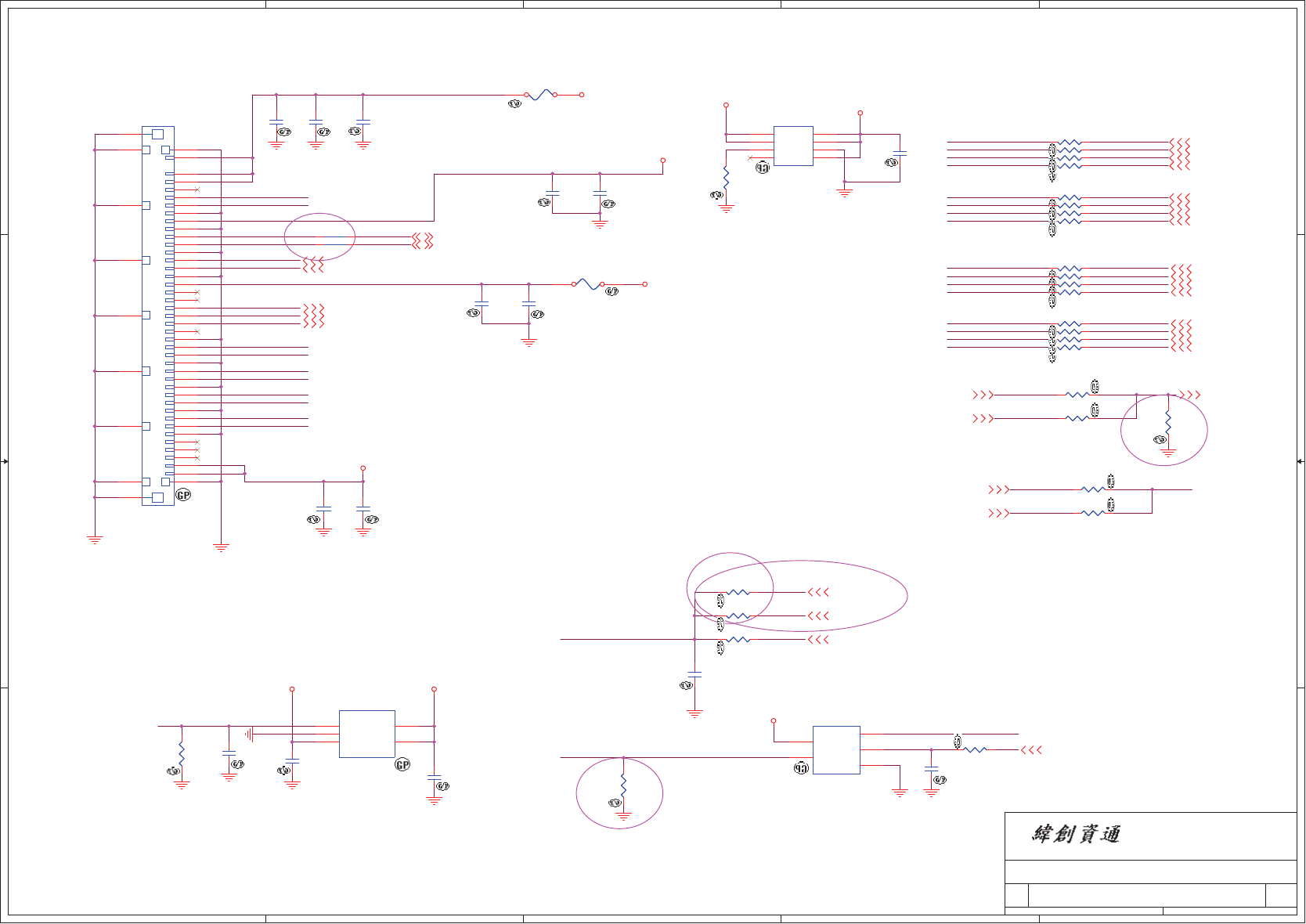Select the tall multi-pin connector symbol at left

click(x=157, y=316)
